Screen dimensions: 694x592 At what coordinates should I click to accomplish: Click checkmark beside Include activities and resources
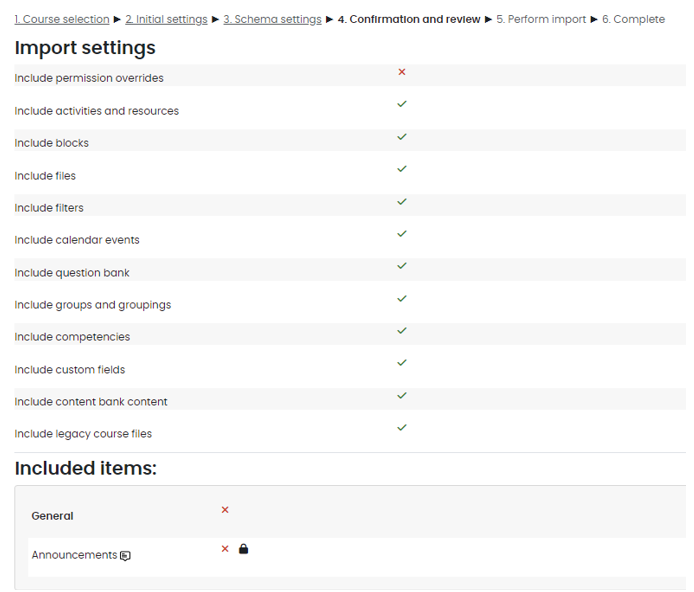(x=402, y=104)
